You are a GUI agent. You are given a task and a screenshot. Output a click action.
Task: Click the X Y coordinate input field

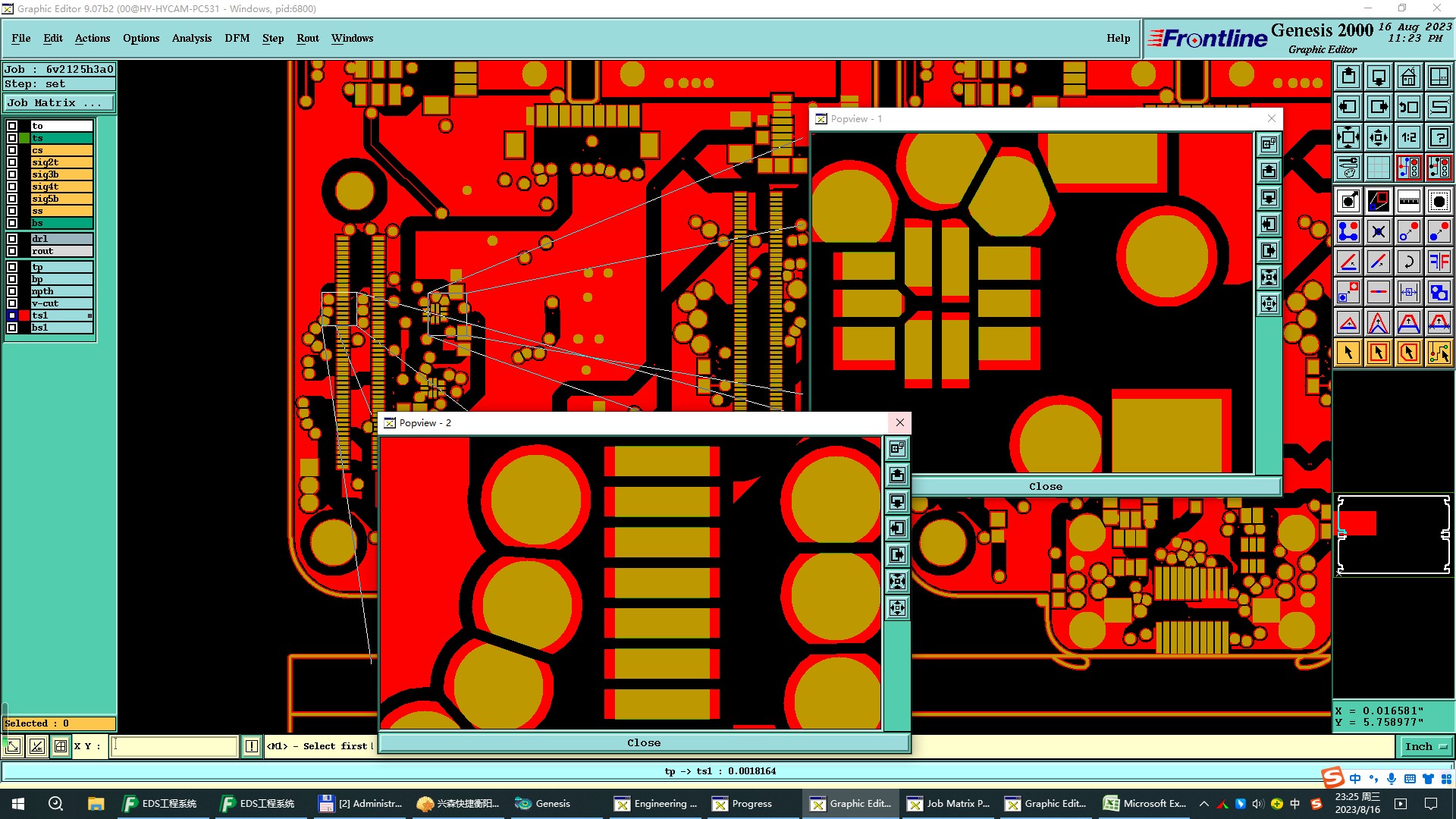click(x=174, y=746)
